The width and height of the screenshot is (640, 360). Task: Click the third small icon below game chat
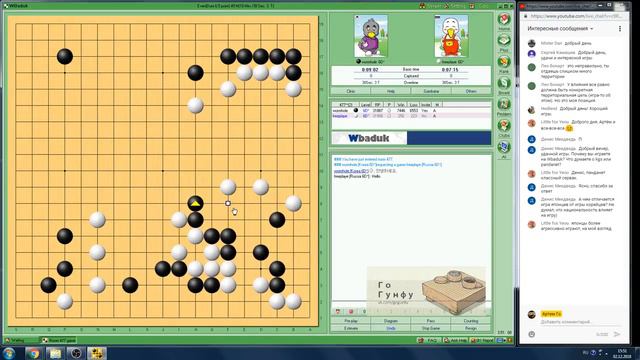pyautogui.click(x=364, y=311)
